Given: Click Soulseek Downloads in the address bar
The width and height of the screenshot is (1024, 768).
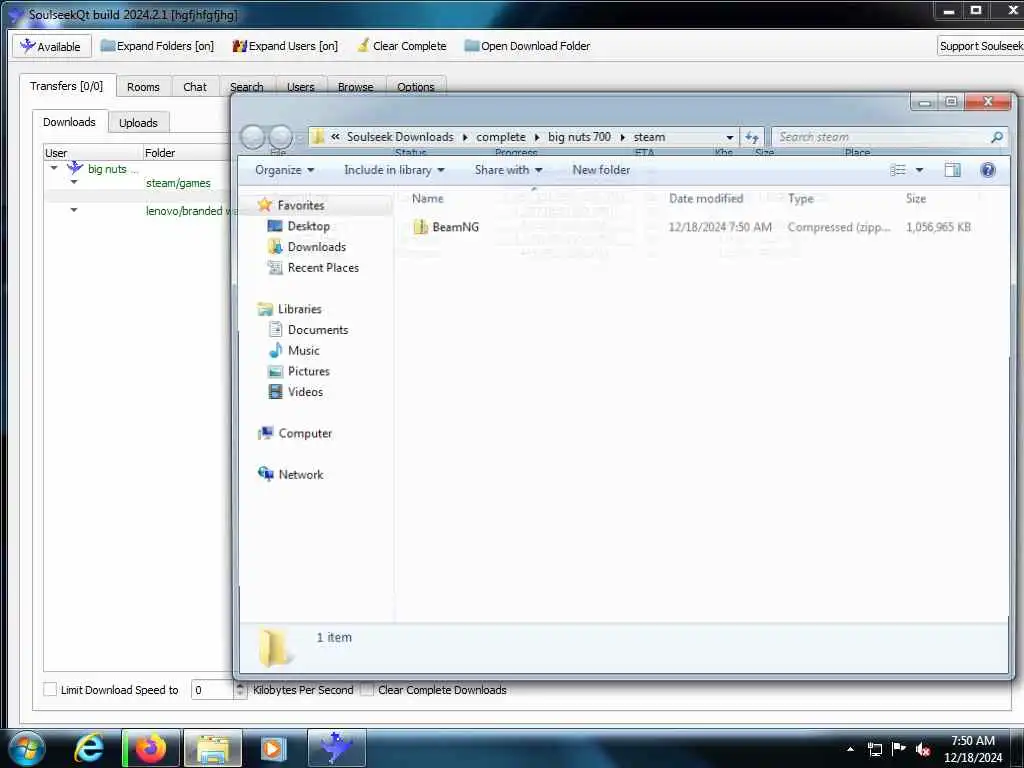Looking at the screenshot, I should [400, 137].
